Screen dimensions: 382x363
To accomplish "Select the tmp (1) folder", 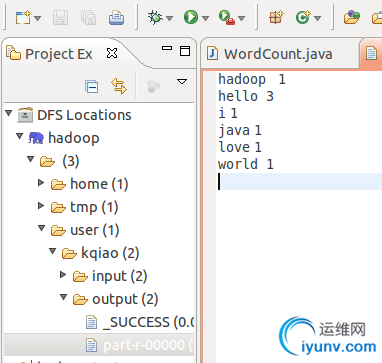I will [85, 207].
